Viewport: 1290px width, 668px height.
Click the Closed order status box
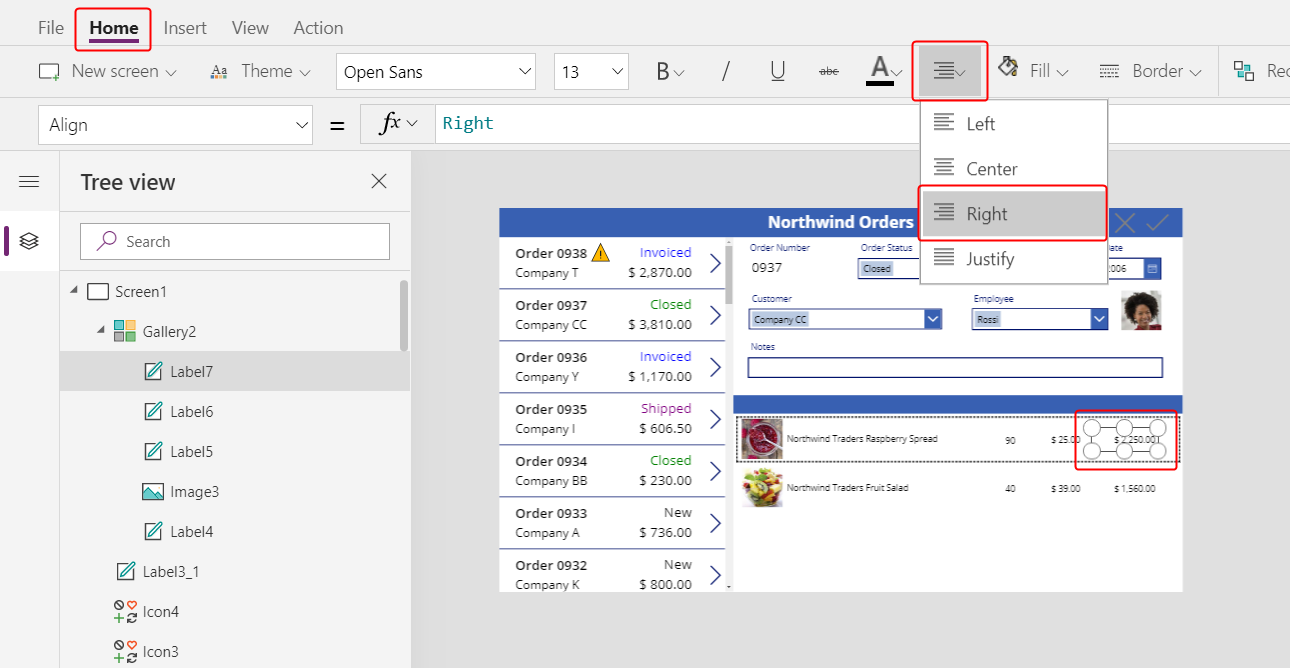pos(889,268)
